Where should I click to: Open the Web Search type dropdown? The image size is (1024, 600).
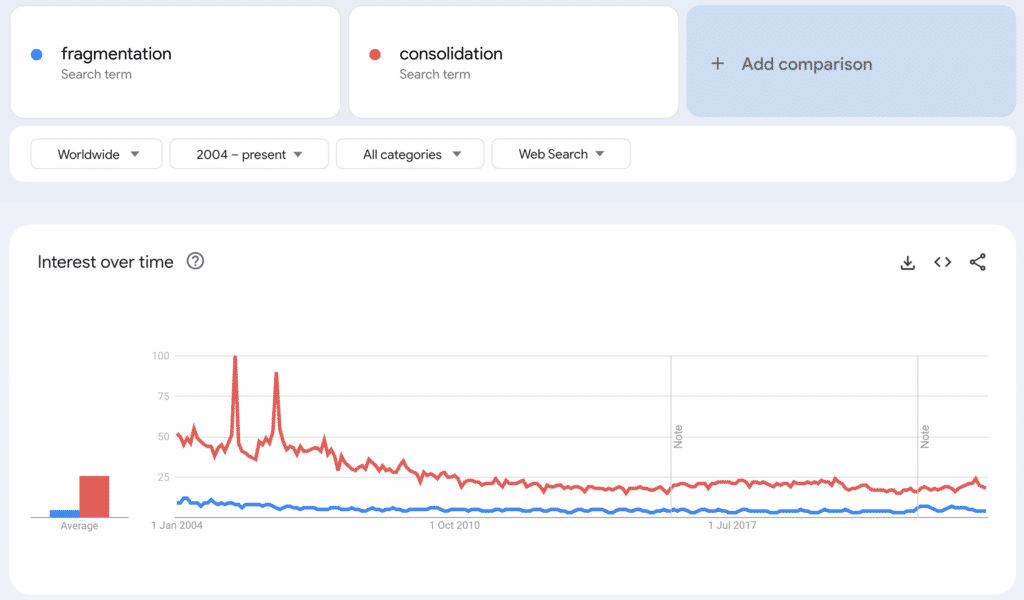[x=560, y=154]
